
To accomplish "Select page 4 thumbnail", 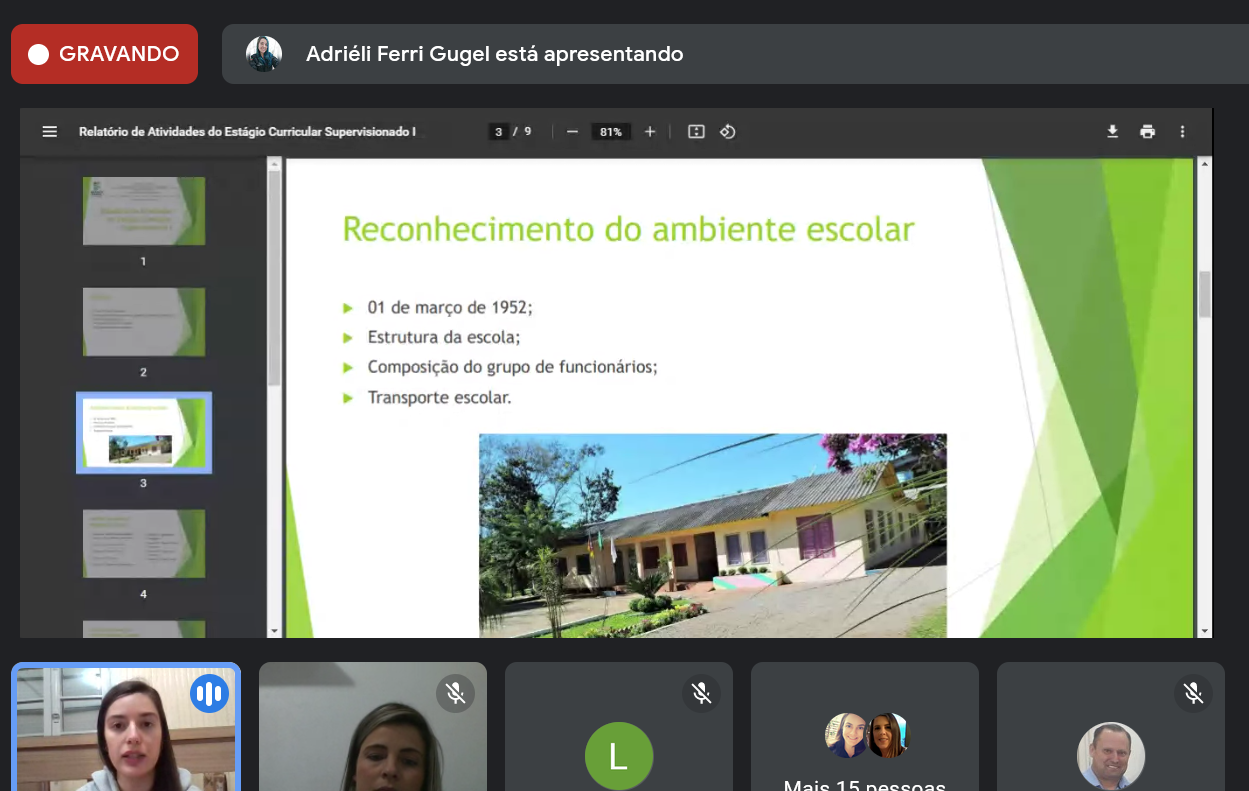I will [x=143, y=543].
